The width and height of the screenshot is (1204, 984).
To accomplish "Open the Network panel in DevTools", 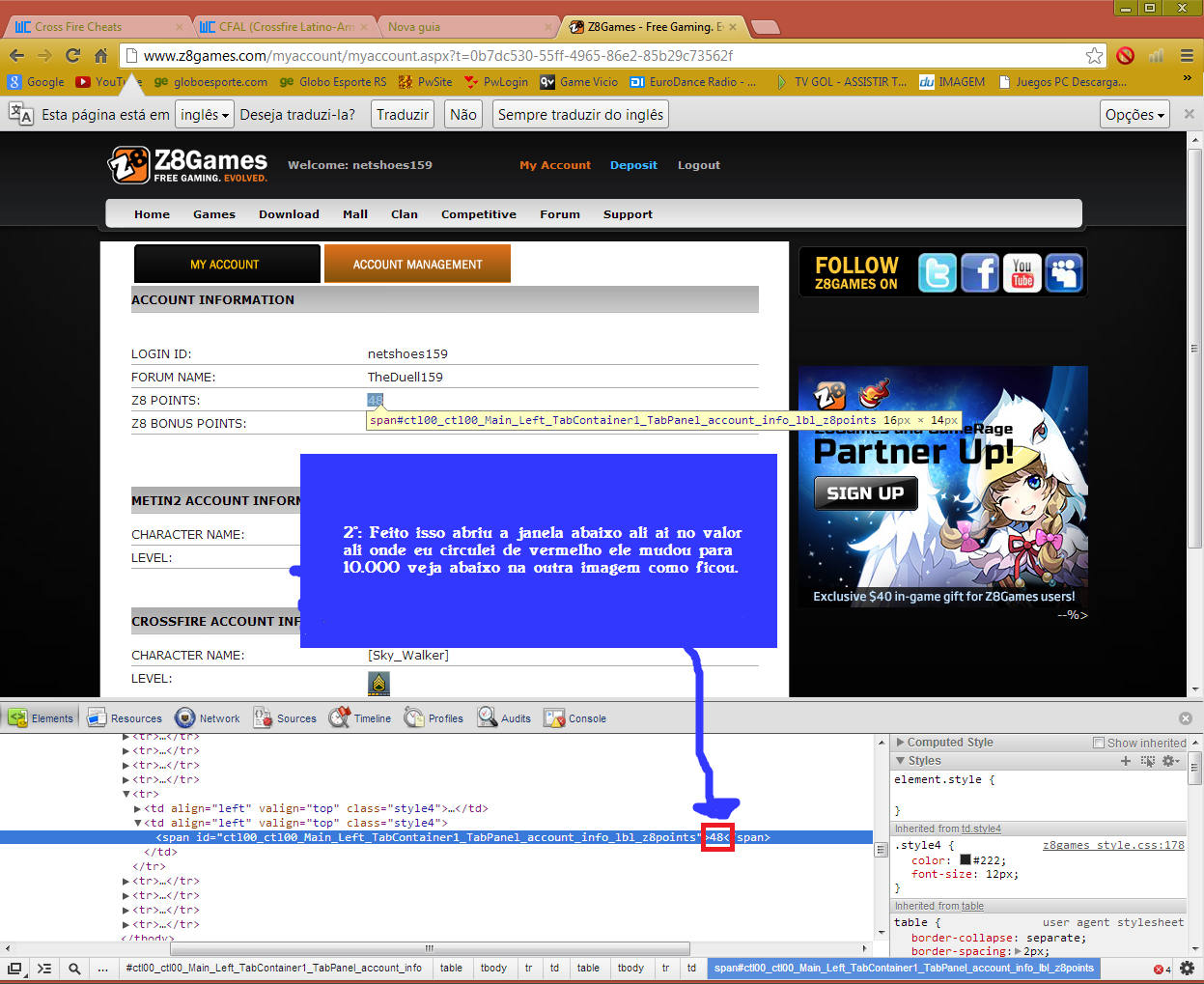I will pyautogui.click(x=208, y=718).
